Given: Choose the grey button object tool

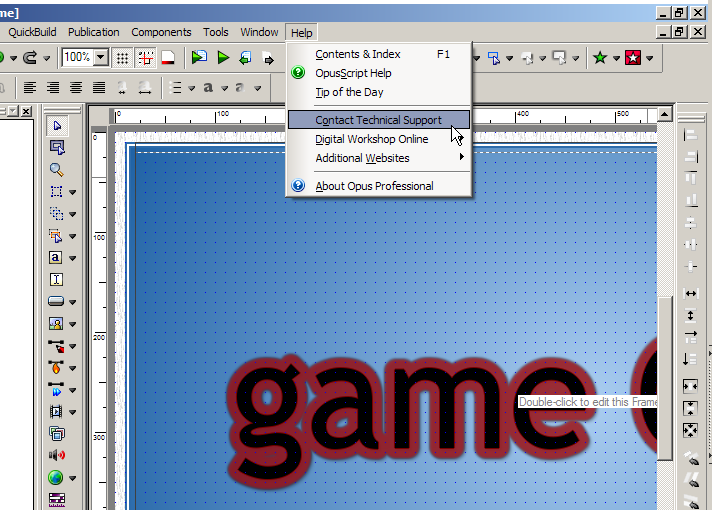Looking at the screenshot, I should (x=56, y=301).
